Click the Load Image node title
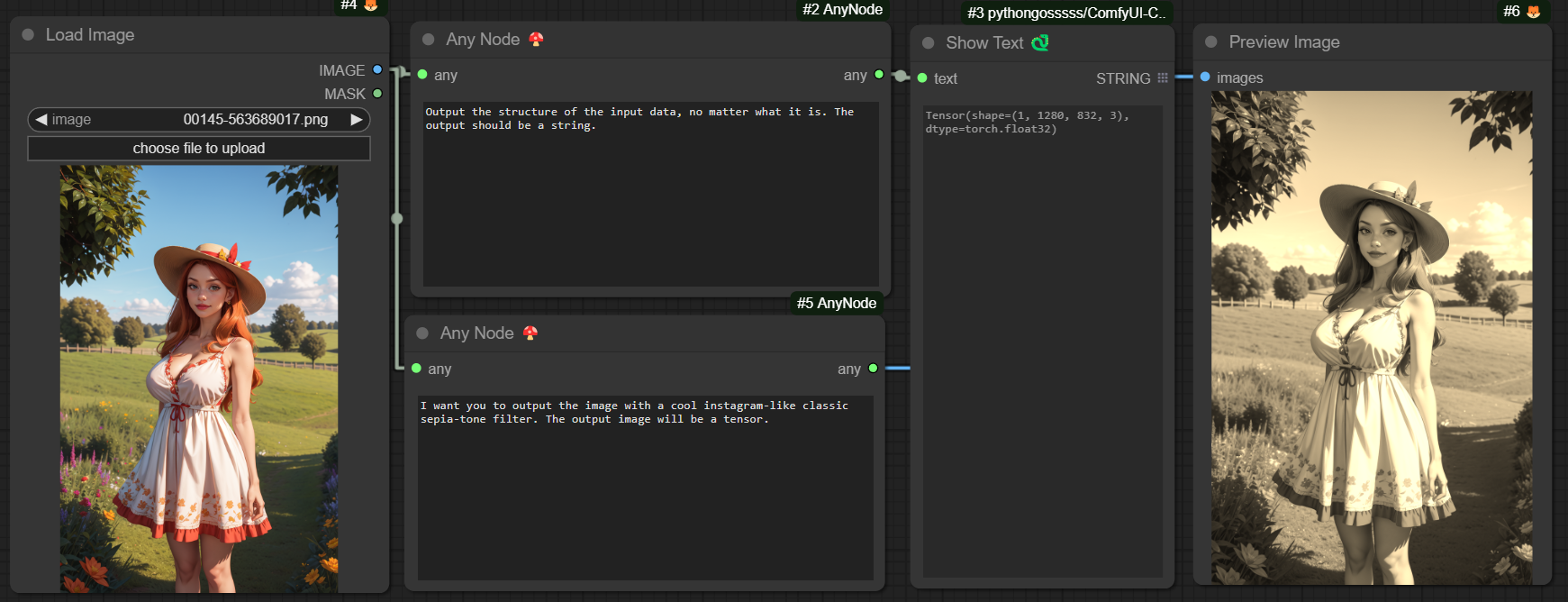The height and width of the screenshot is (602, 1568). click(x=90, y=34)
